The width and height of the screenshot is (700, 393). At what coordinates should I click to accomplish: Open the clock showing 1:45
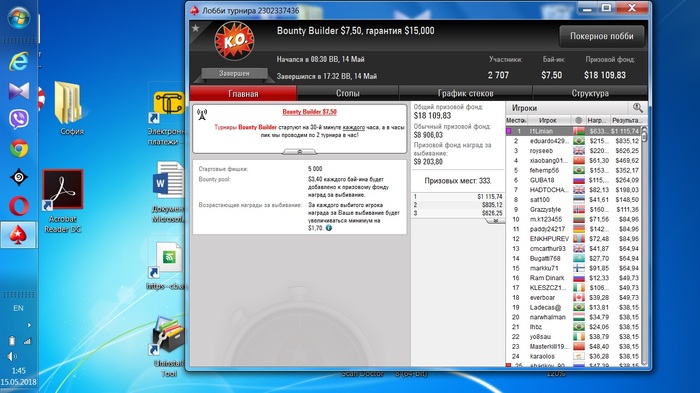[x=19, y=371]
